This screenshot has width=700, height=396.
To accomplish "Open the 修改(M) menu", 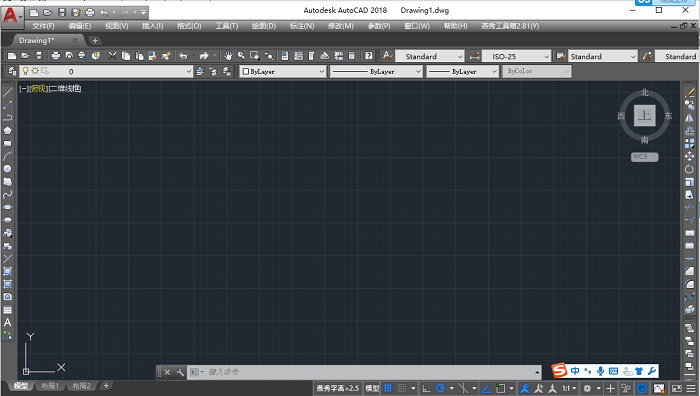I will click(x=341, y=26).
